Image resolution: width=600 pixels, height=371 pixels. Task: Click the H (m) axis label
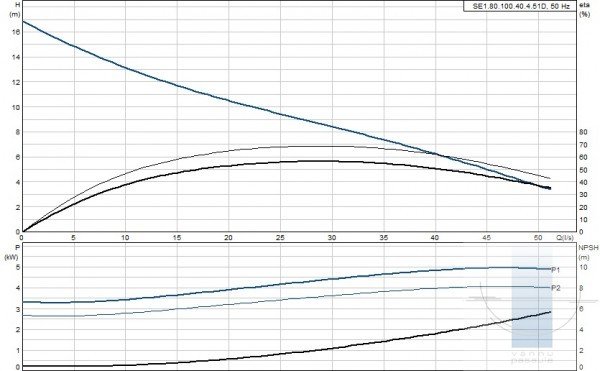coord(15,10)
